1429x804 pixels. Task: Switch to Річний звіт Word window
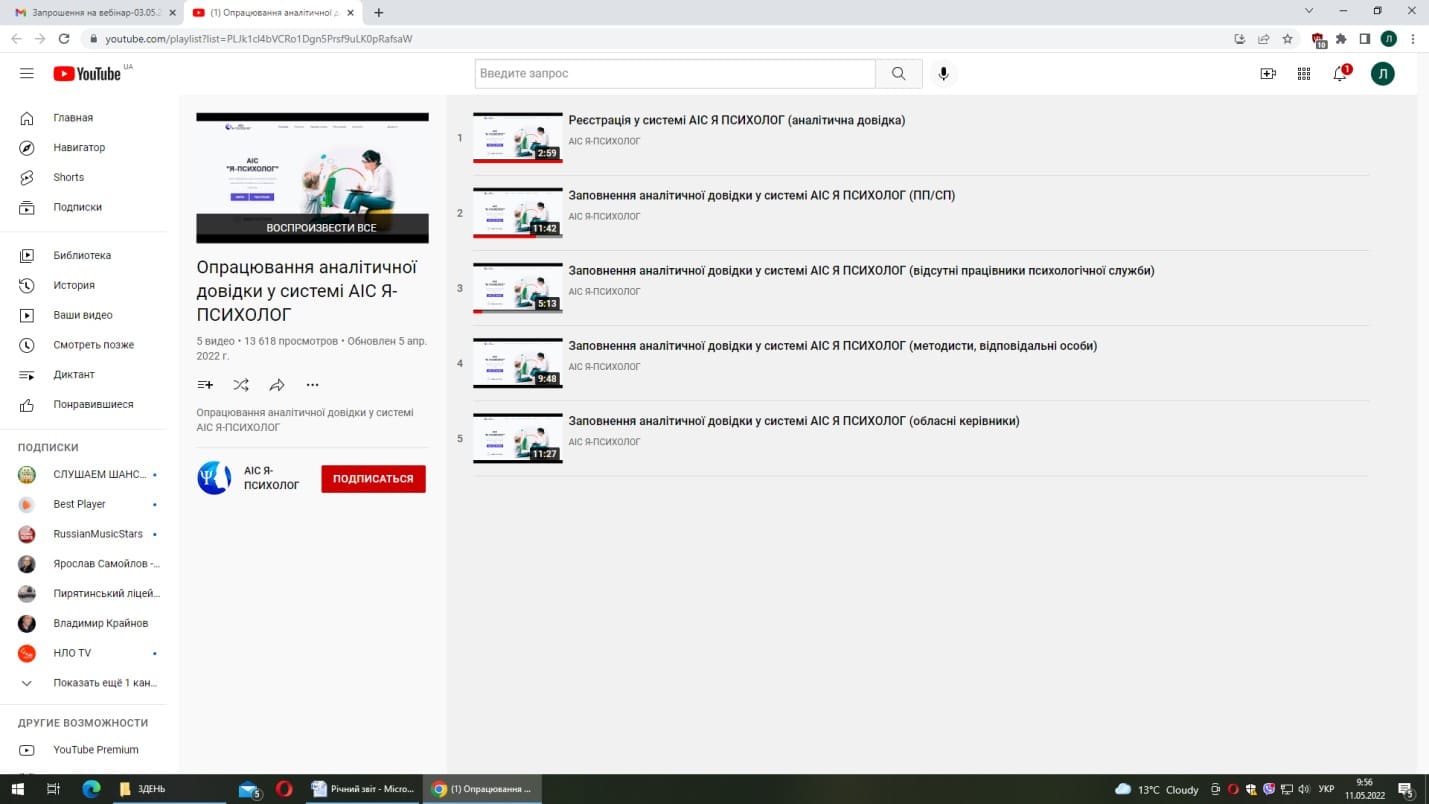[x=363, y=789]
